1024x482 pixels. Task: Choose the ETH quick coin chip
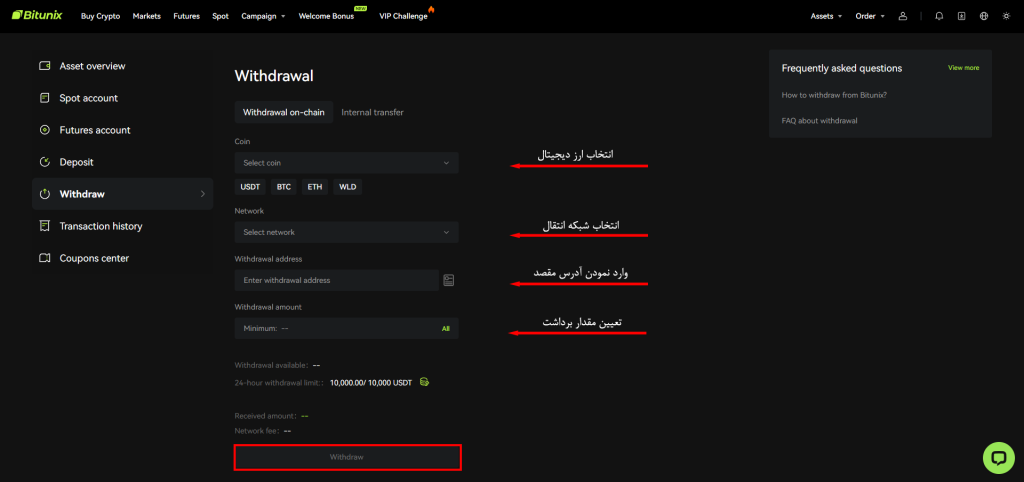[315, 187]
